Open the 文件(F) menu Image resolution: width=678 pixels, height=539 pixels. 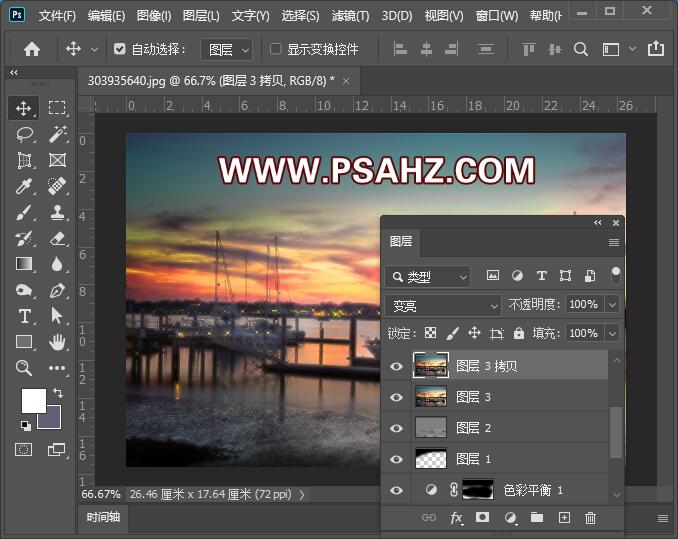point(57,16)
